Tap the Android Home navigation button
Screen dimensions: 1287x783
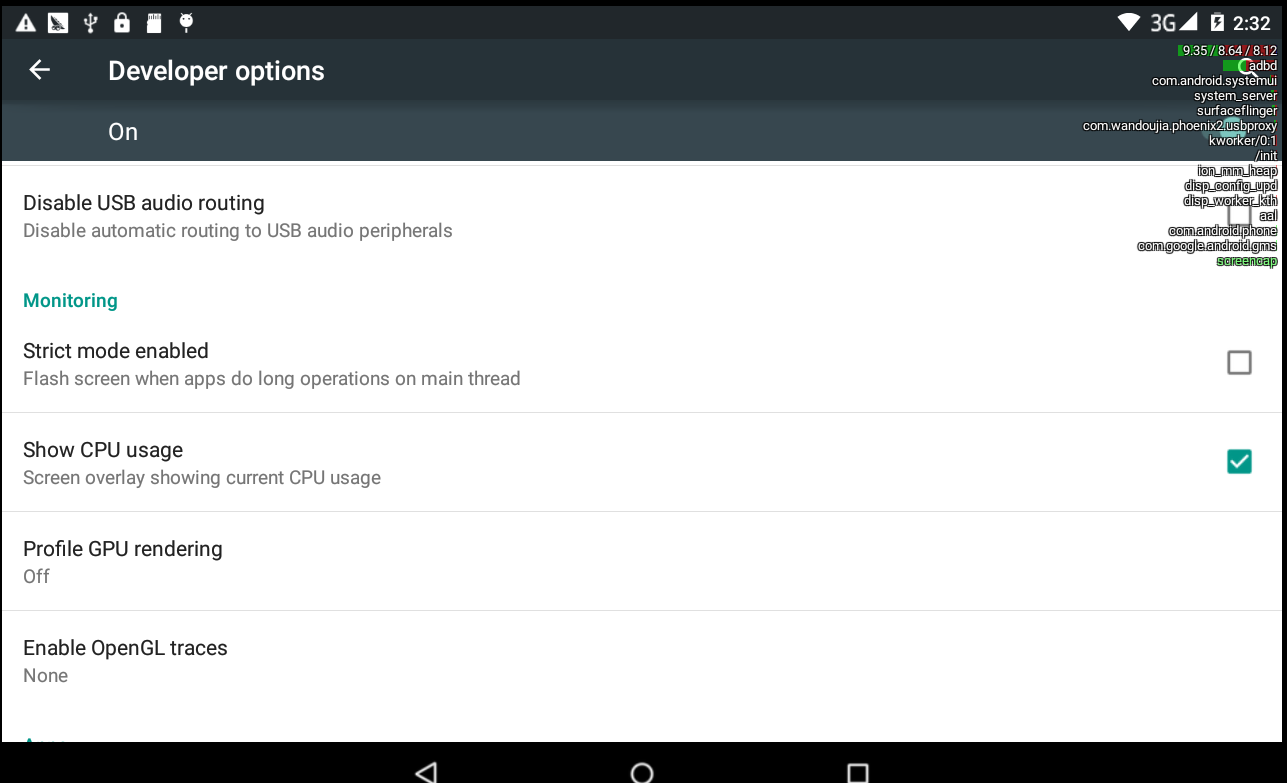pyautogui.click(x=642, y=772)
